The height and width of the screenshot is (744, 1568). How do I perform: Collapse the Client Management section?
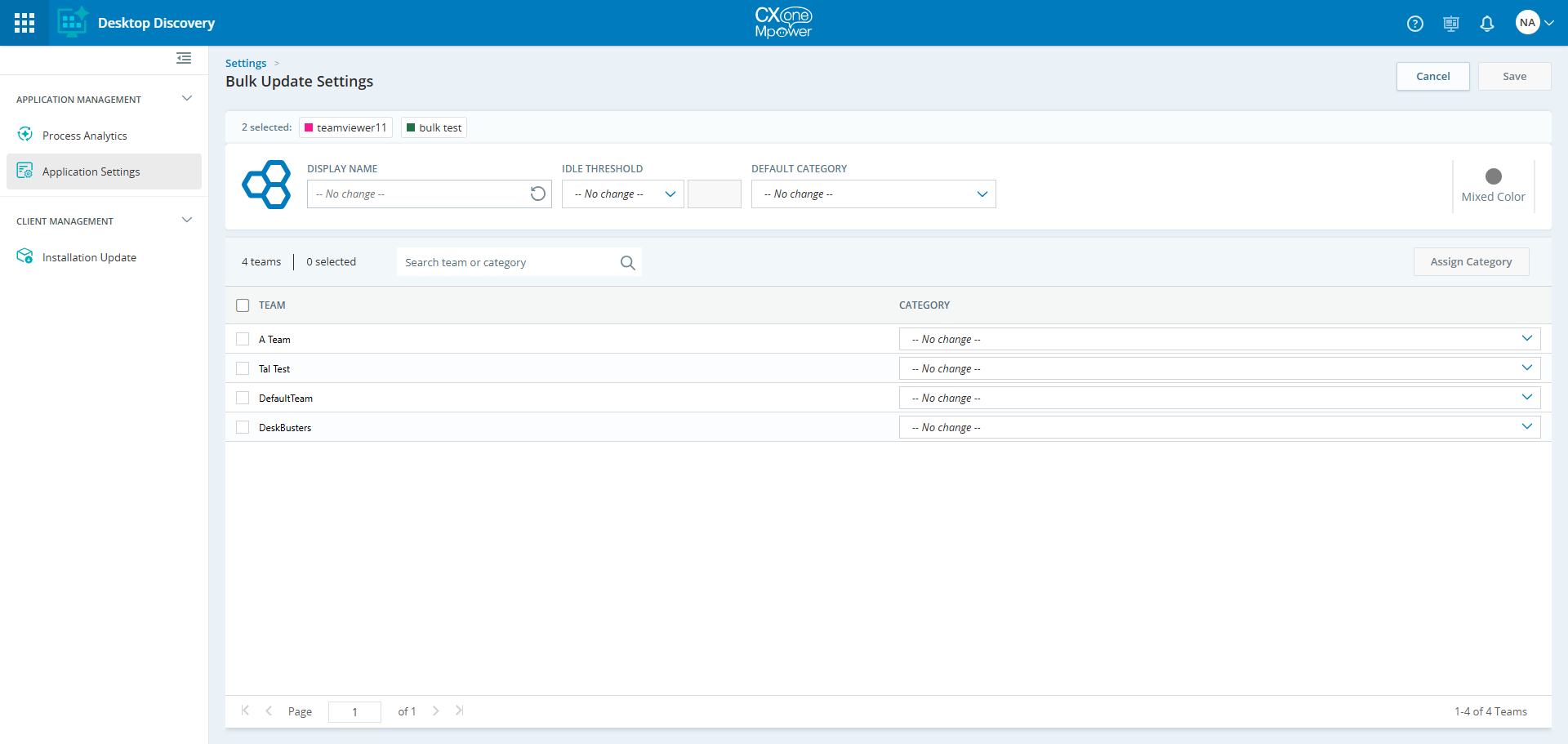(187, 221)
